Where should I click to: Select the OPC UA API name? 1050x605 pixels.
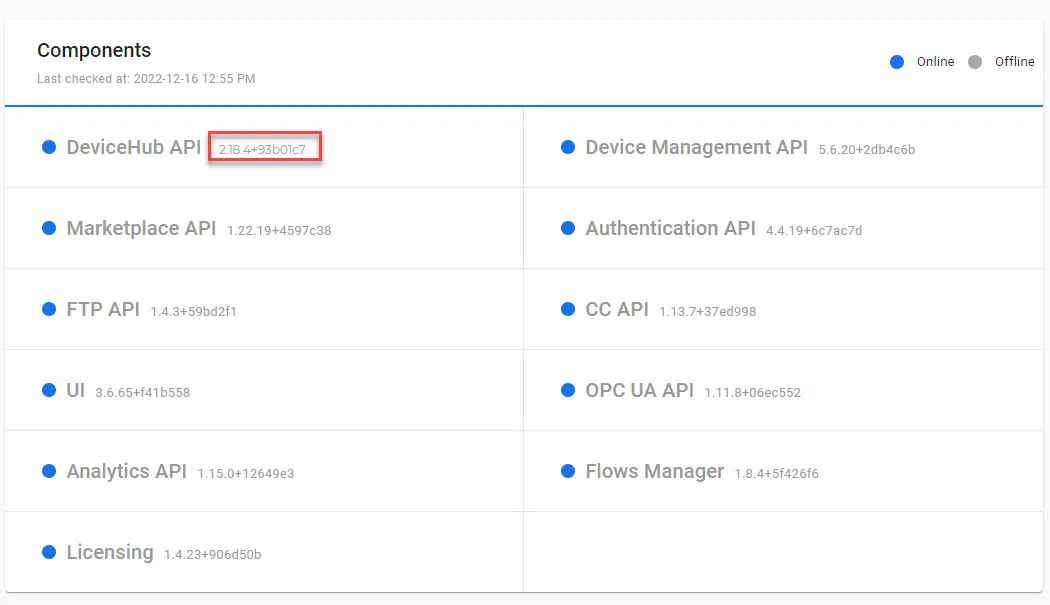click(x=640, y=391)
